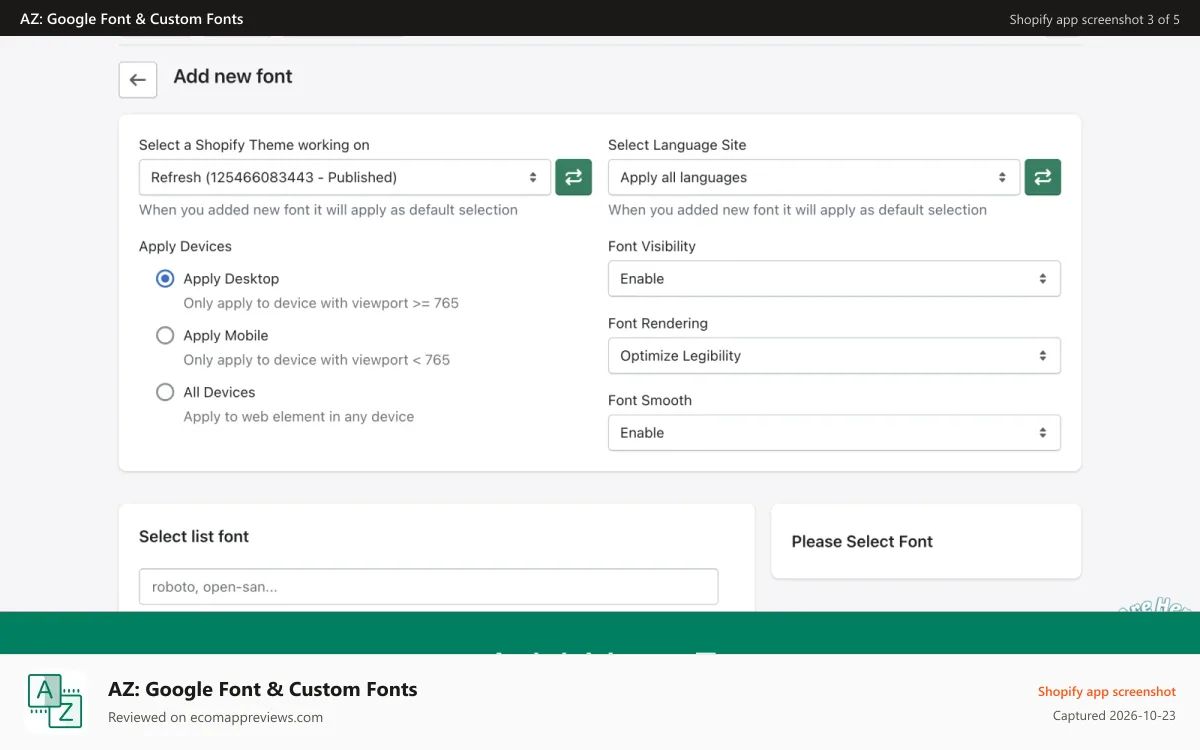The width and height of the screenshot is (1200, 750).
Task: Open Font Visibility dropdown
Action: [x=834, y=279]
